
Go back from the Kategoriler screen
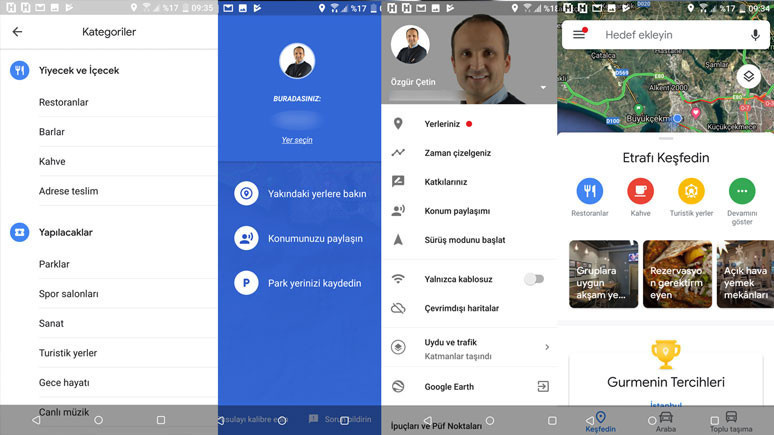pos(17,32)
